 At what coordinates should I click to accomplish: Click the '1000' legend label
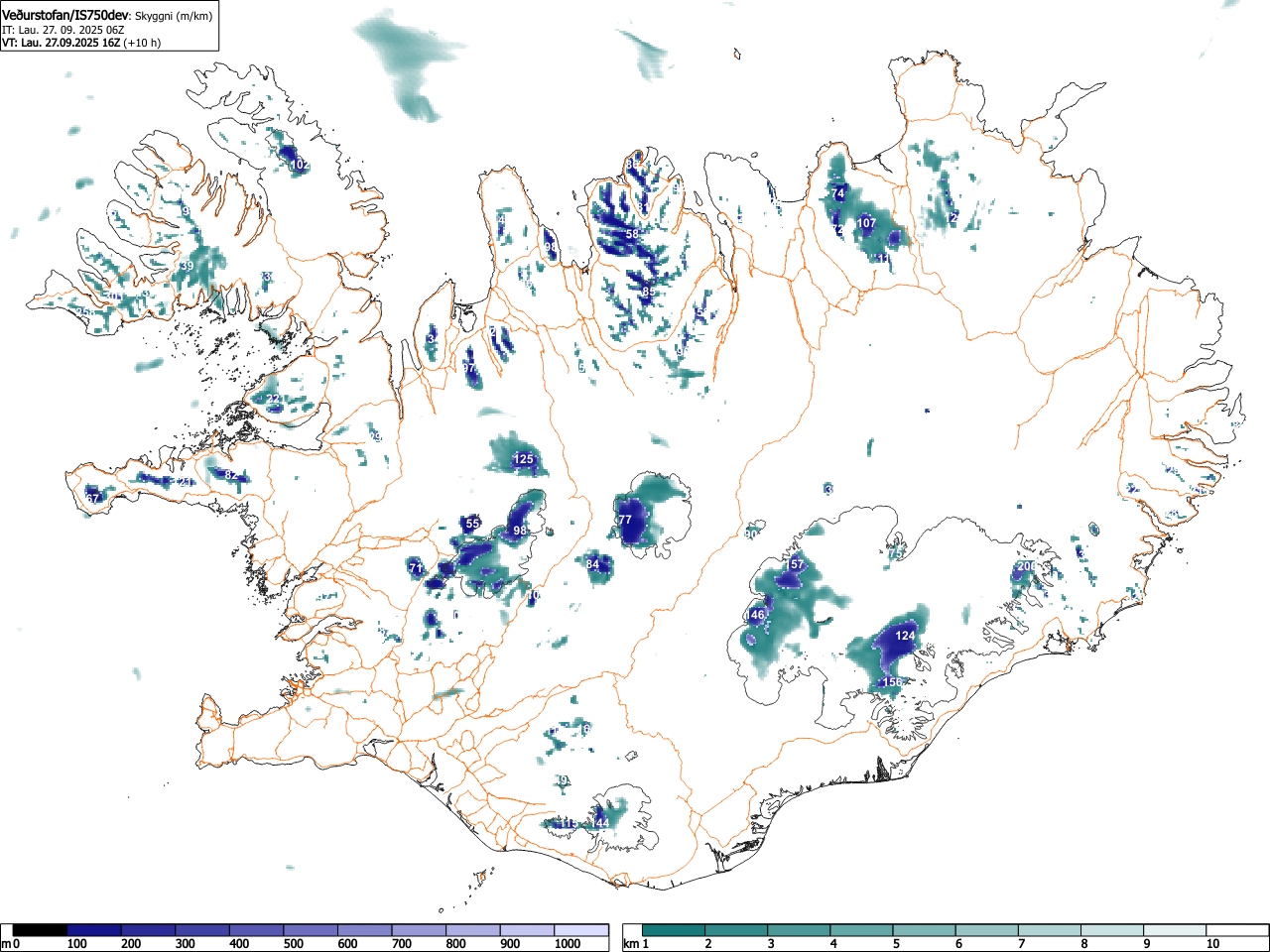coord(567,944)
